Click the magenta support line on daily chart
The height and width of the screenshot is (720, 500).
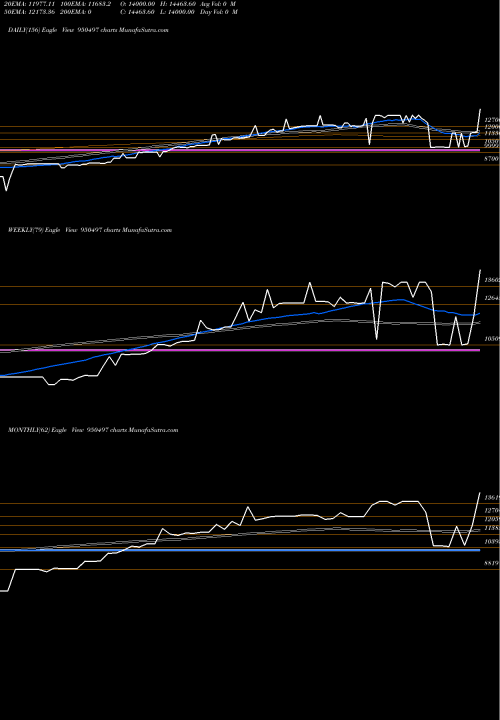[x=240, y=150]
